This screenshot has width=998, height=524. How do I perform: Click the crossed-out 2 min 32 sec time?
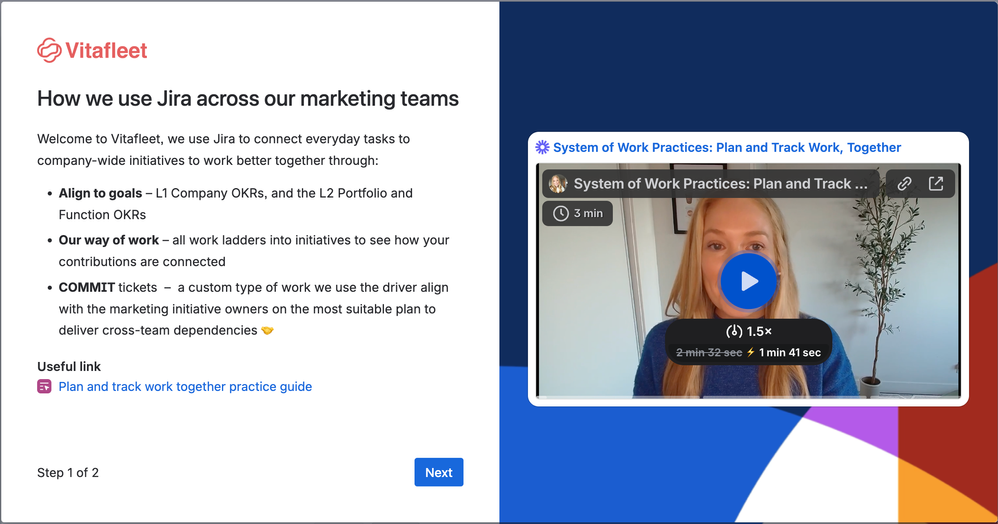pyautogui.click(x=709, y=352)
